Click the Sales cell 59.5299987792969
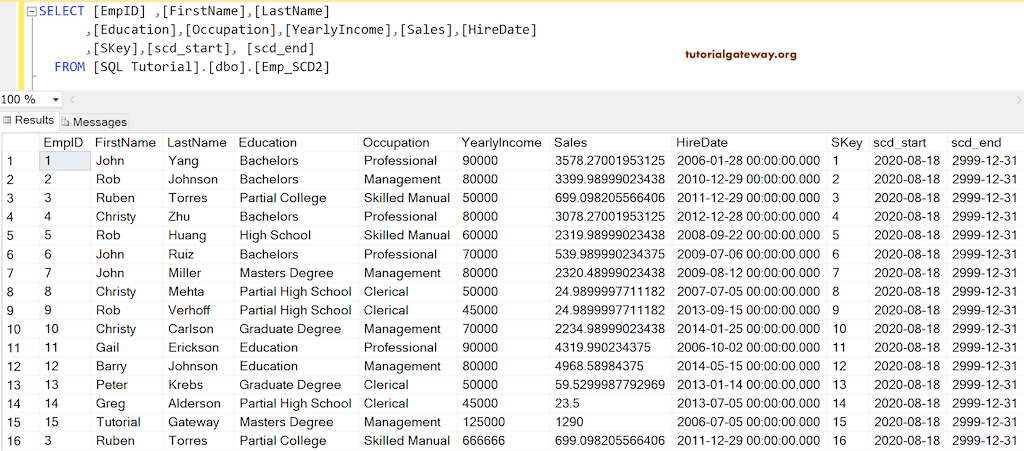 point(610,385)
